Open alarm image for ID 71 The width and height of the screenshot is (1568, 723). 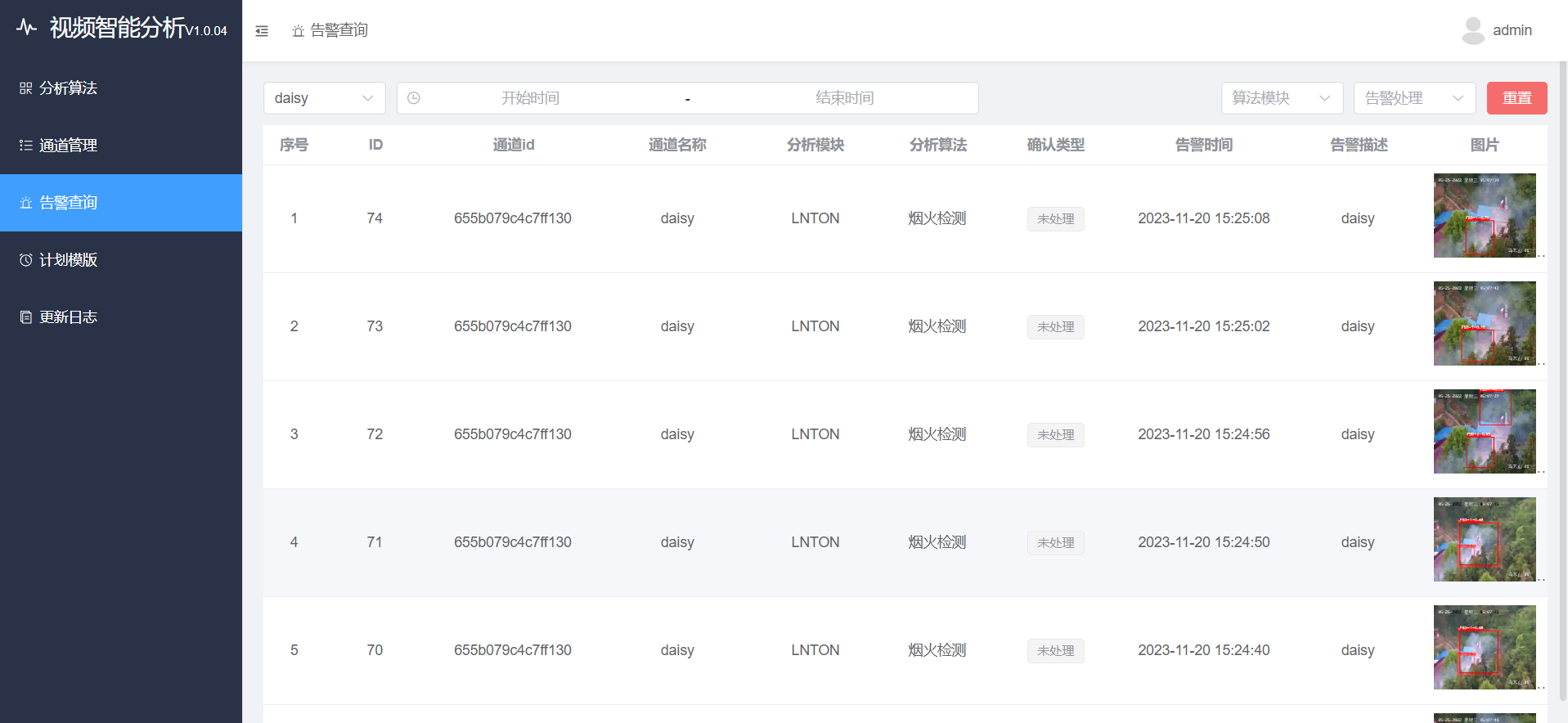1485,539
